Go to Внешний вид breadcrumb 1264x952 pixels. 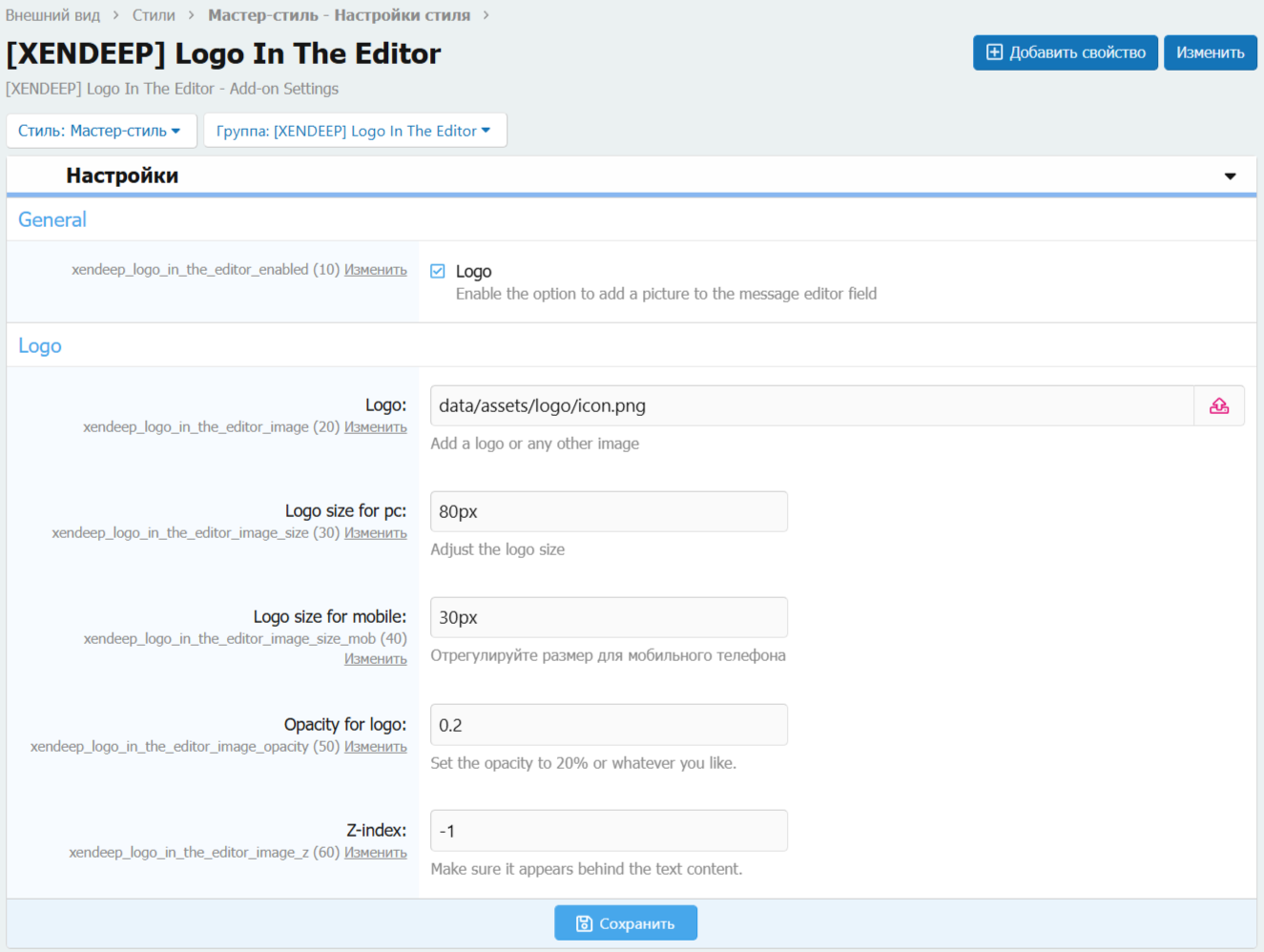(x=52, y=15)
